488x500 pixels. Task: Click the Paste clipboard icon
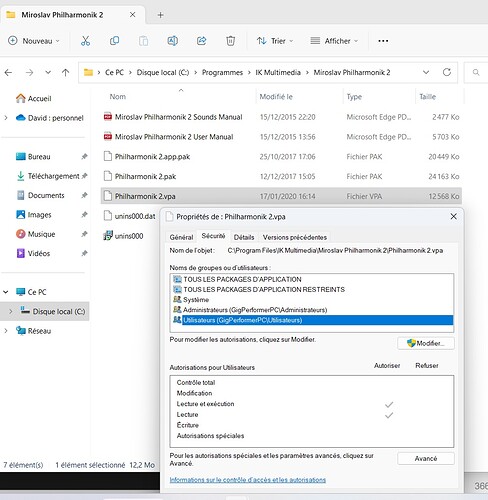[143, 41]
